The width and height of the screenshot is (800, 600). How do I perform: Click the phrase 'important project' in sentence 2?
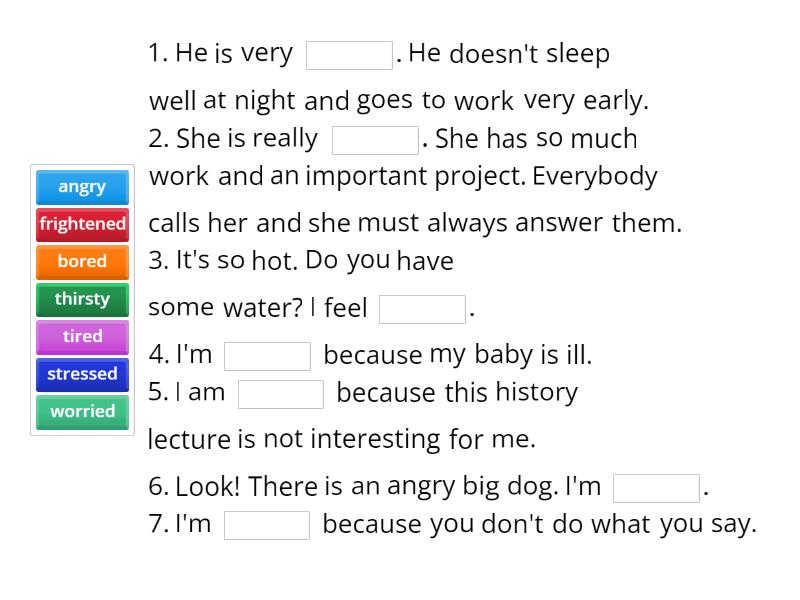point(404,176)
